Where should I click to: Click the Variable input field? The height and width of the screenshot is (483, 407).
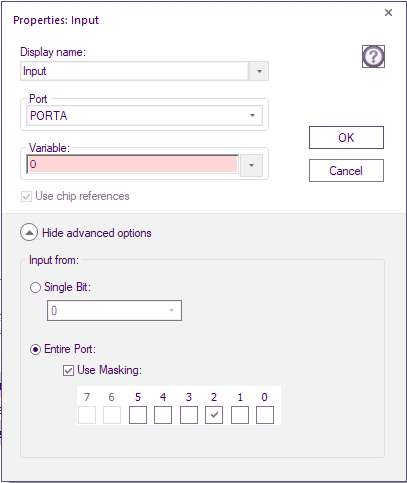[x=133, y=164]
